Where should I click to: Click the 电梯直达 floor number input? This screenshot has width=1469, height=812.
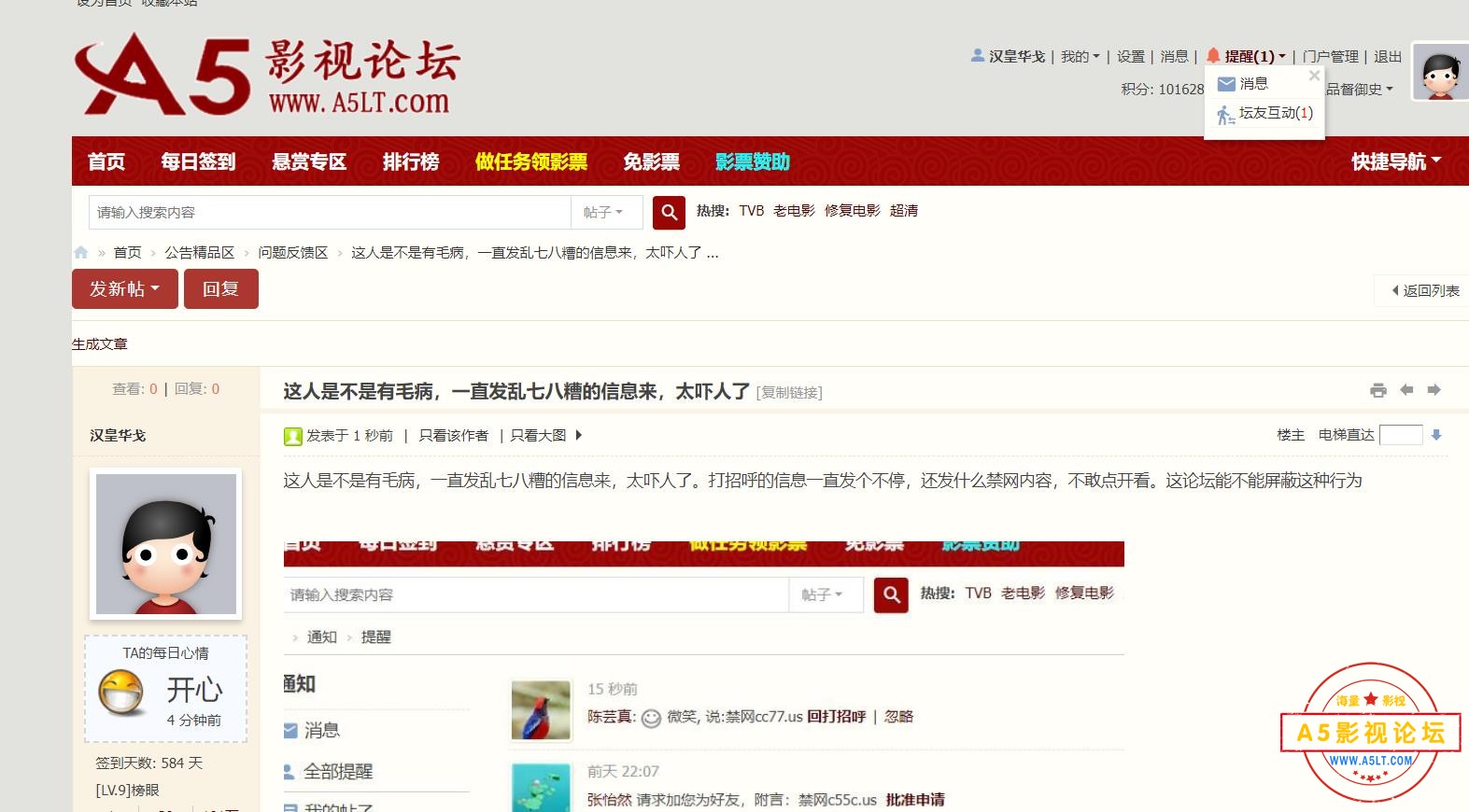point(1401,435)
